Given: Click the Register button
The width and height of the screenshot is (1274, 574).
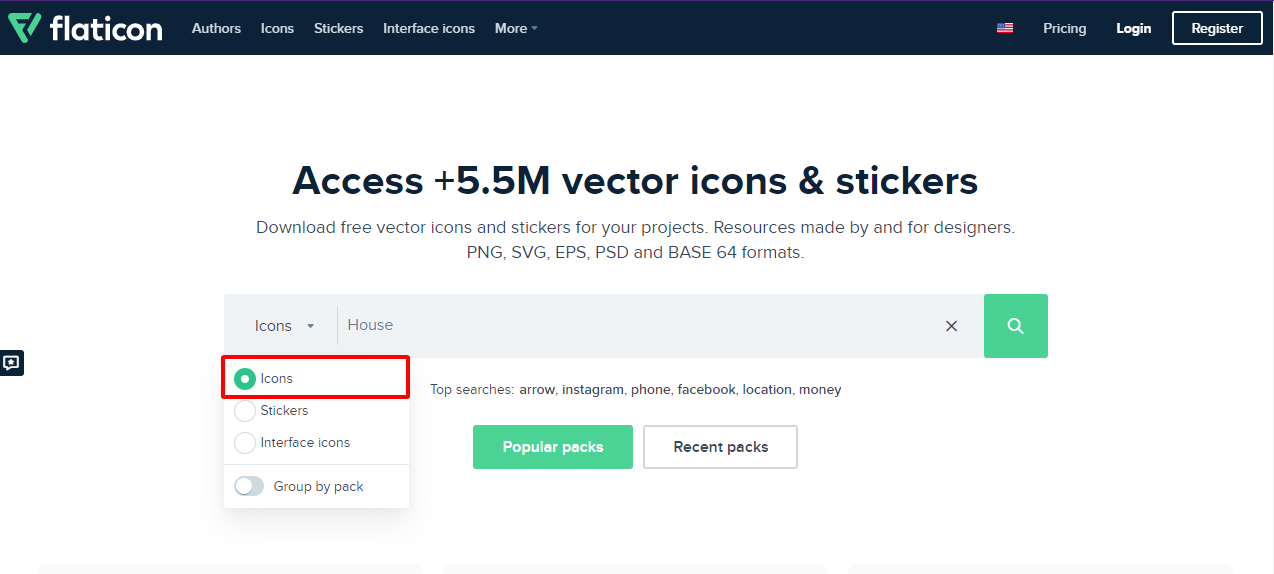Looking at the screenshot, I should pos(1217,28).
